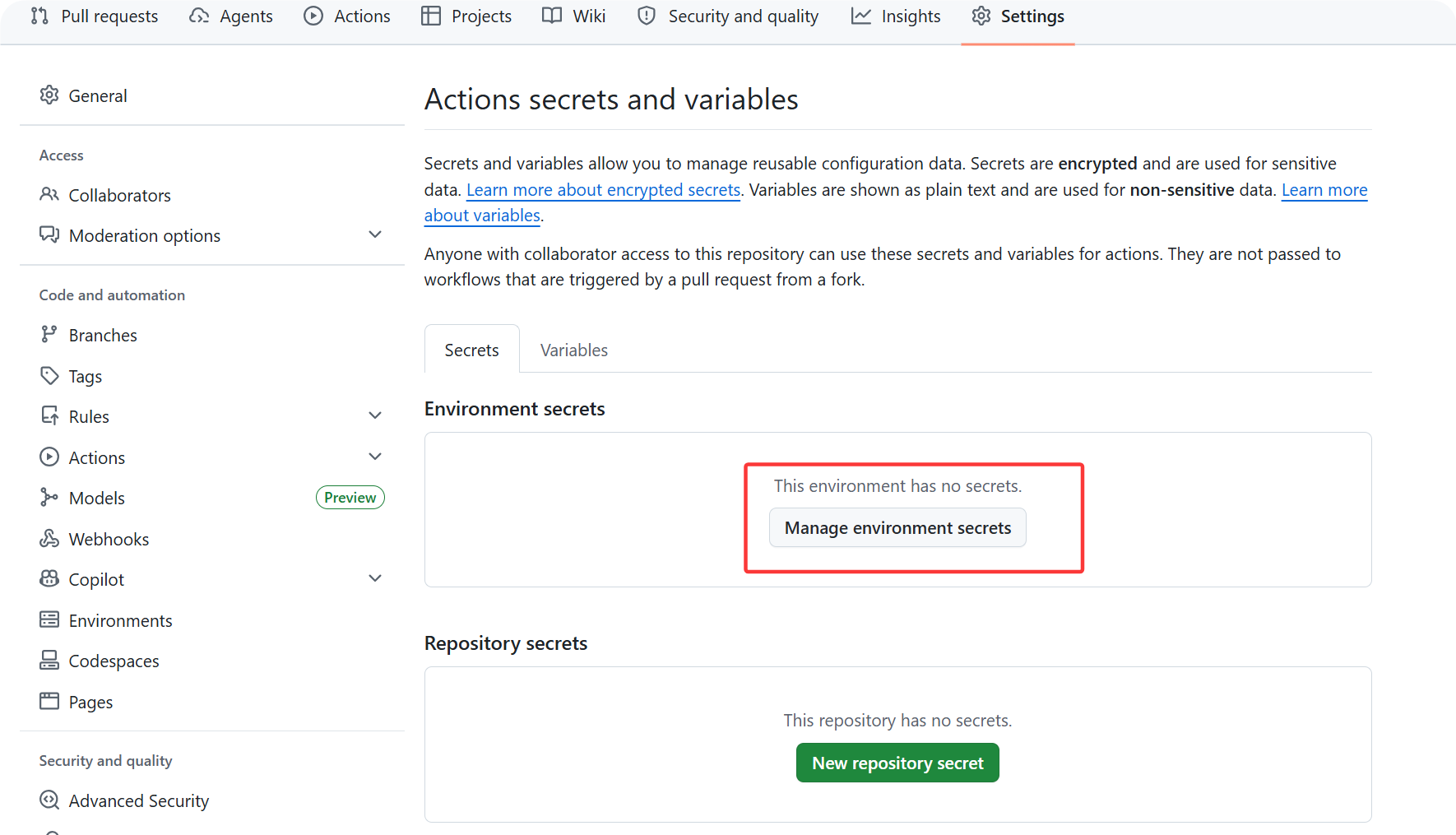Select the Settings tab label

(x=1032, y=16)
